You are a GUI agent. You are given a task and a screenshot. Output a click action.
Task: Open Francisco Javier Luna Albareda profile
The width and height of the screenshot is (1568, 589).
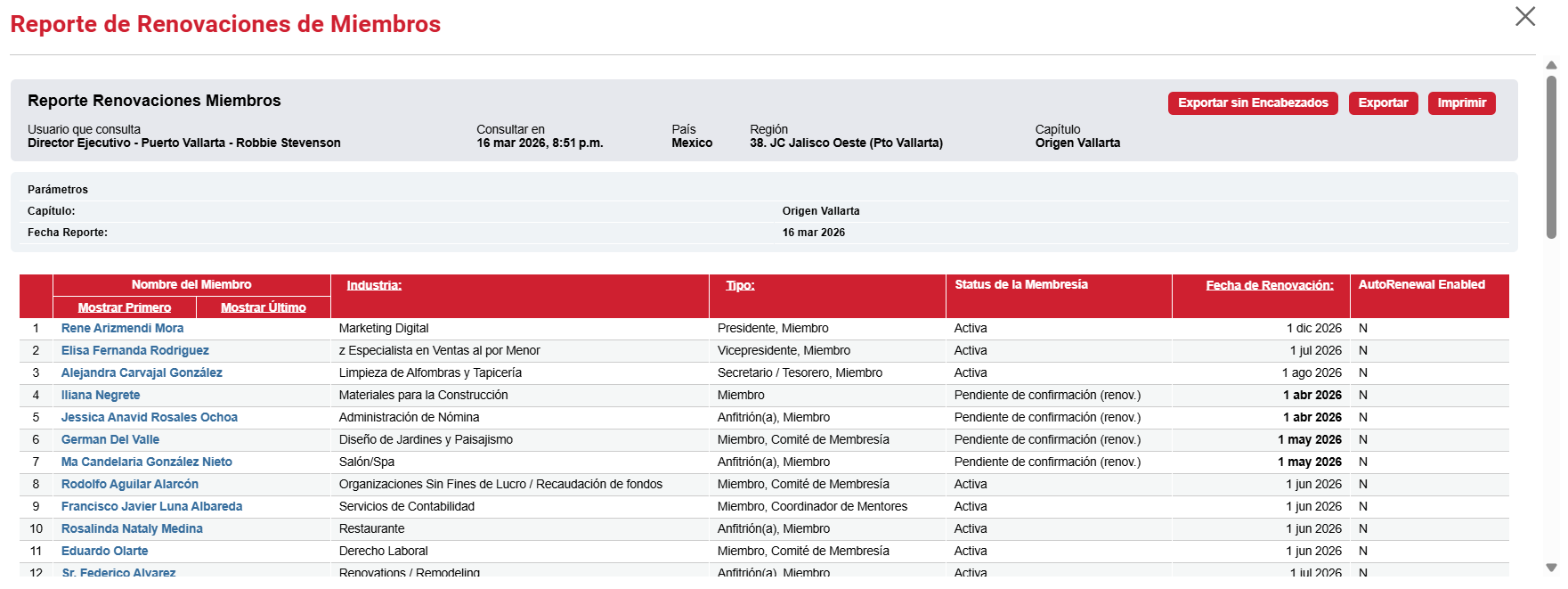[x=151, y=507]
